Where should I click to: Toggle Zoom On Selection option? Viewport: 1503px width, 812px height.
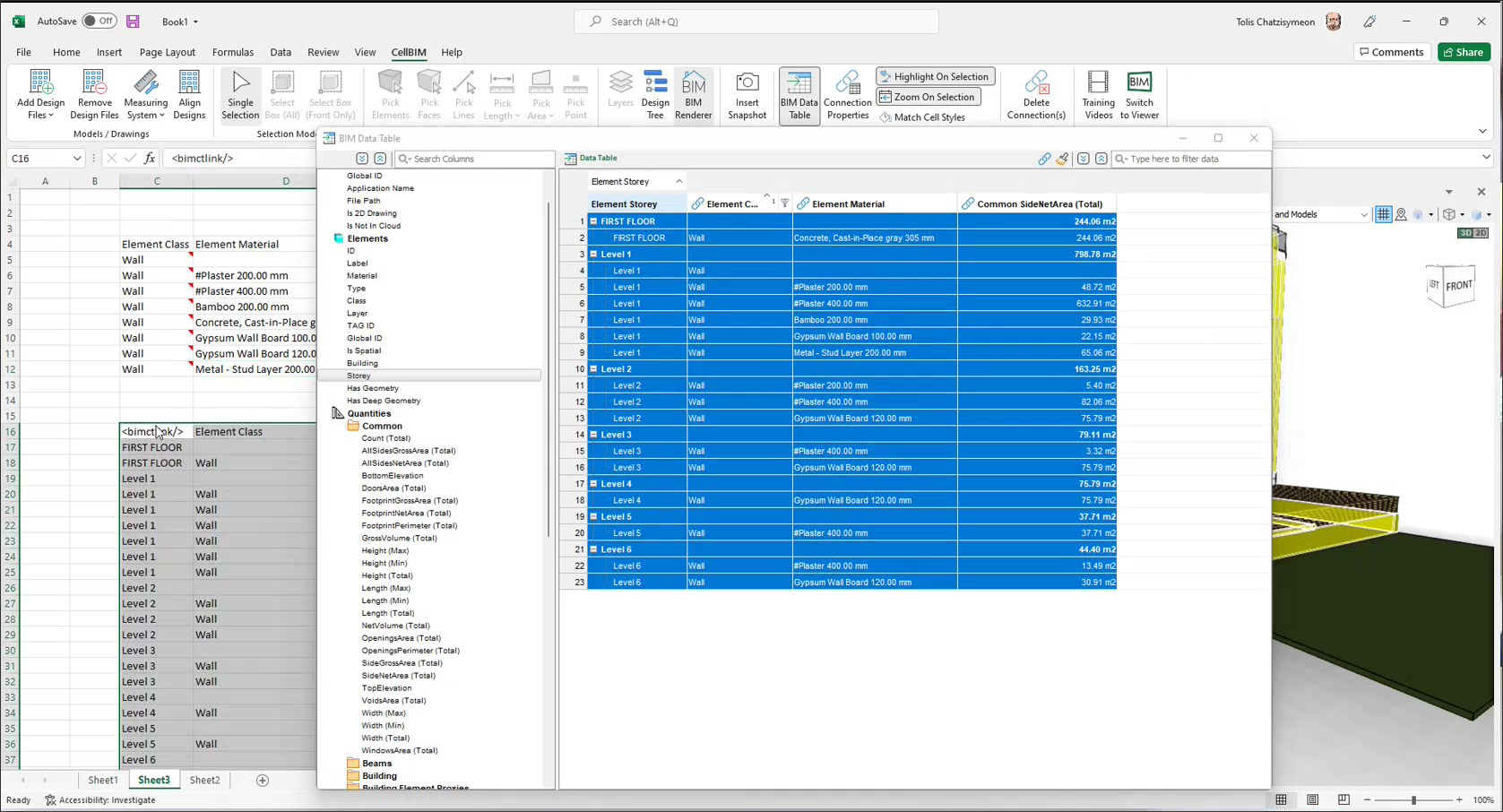tap(928, 97)
